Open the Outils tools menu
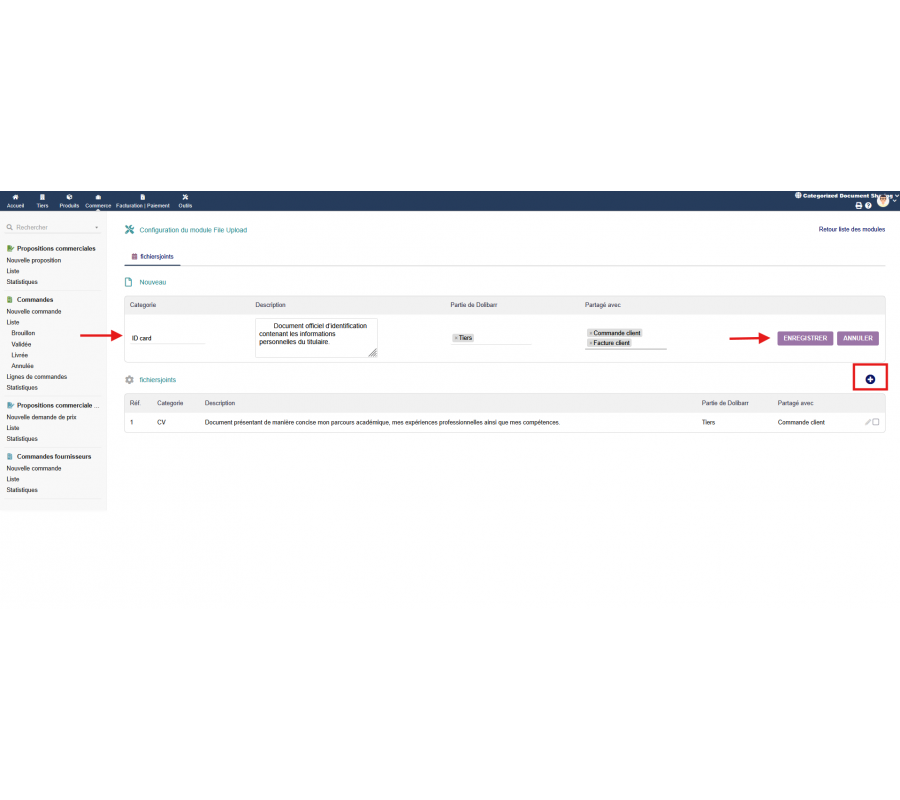Screen dimensions: 900x800 [185, 200]
